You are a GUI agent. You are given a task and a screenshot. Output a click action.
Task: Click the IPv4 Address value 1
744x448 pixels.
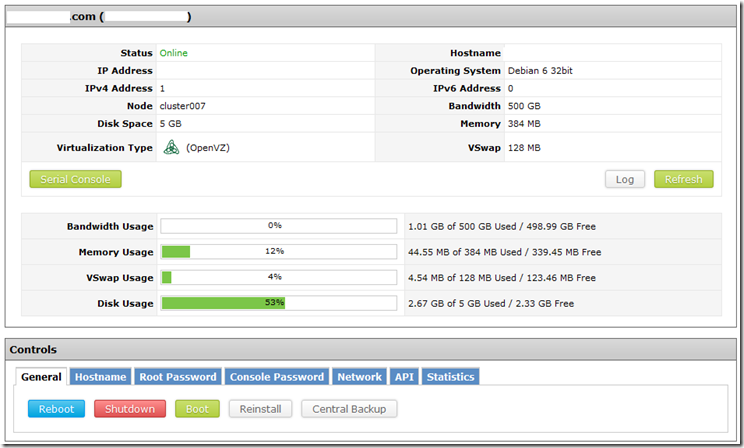(162, 88)
